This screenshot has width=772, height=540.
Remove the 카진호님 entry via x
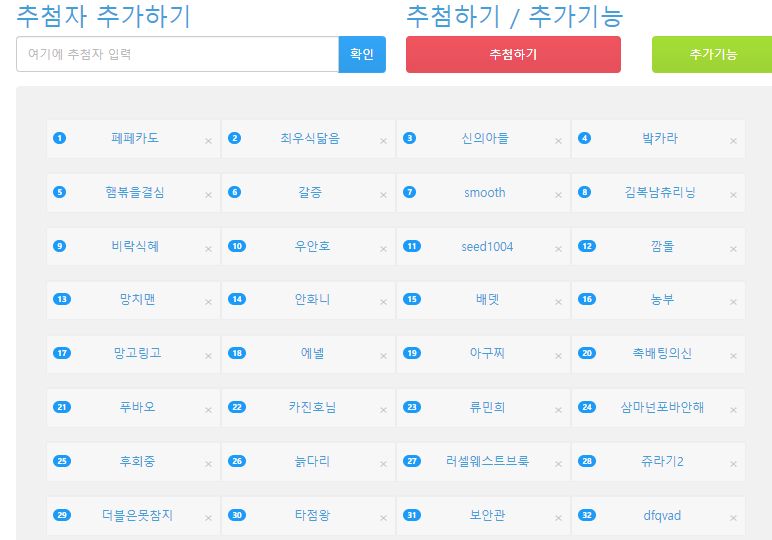click(x=383, y=410)
